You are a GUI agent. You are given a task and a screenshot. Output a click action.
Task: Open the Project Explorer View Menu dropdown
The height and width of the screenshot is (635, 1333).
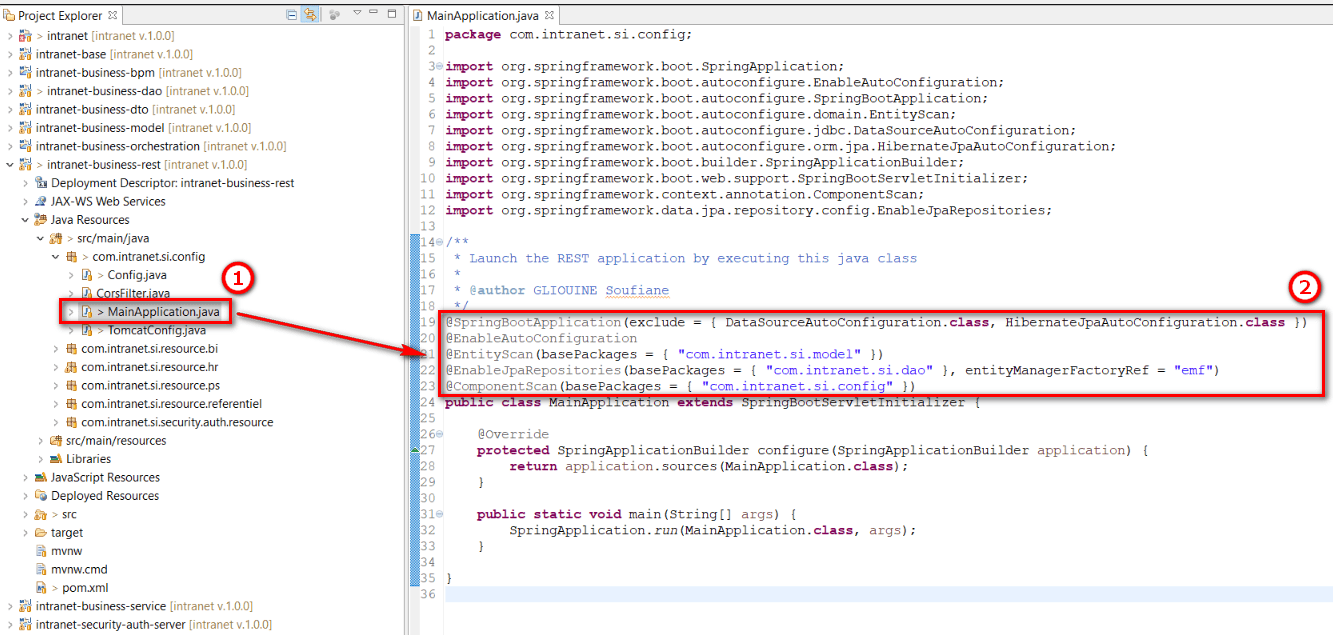pyautogui.click(x=358, y=13)
